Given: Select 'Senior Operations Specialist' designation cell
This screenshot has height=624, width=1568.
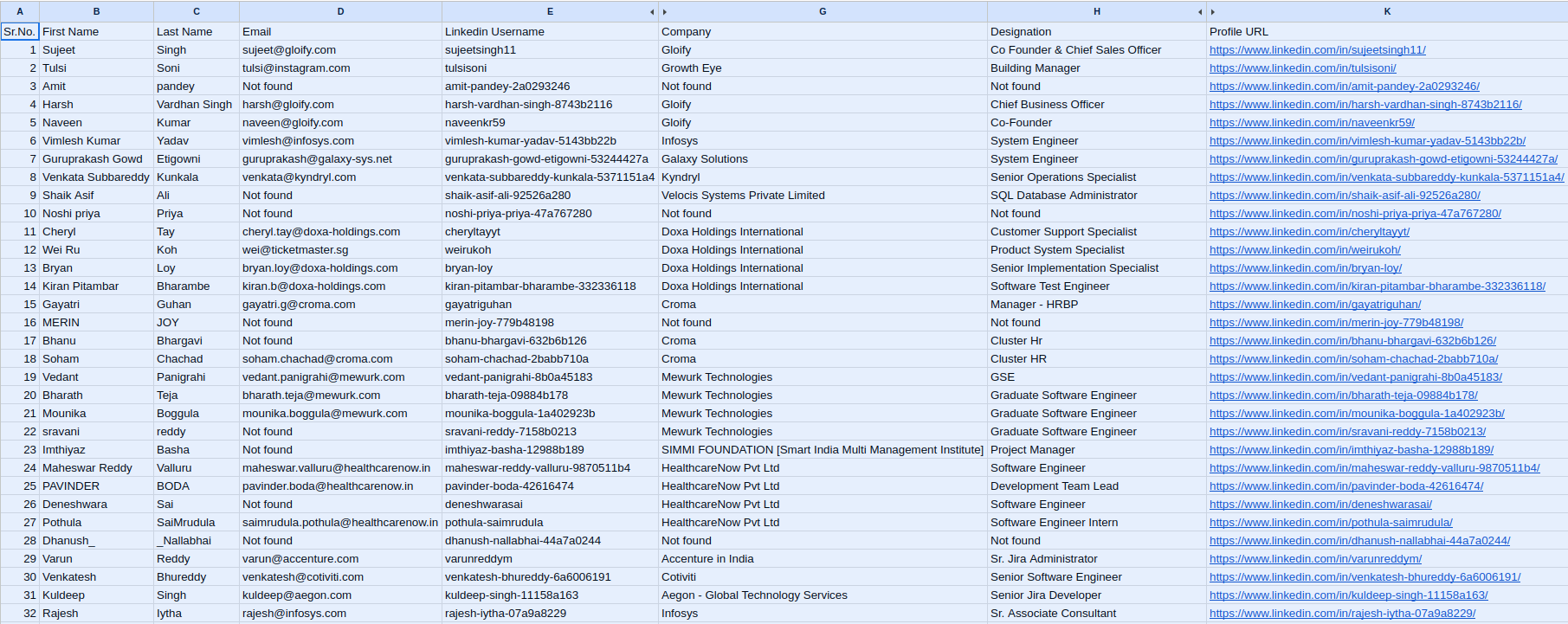Looking at the screenshot, I should [1097, 177].
